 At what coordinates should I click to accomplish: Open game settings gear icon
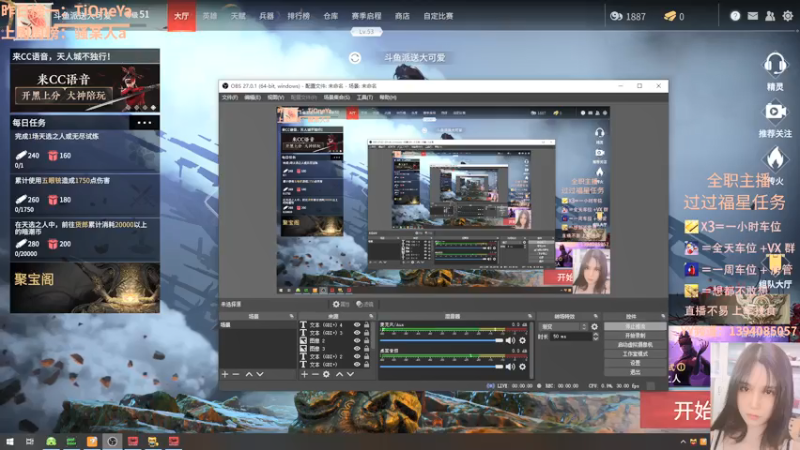point(788,16)
